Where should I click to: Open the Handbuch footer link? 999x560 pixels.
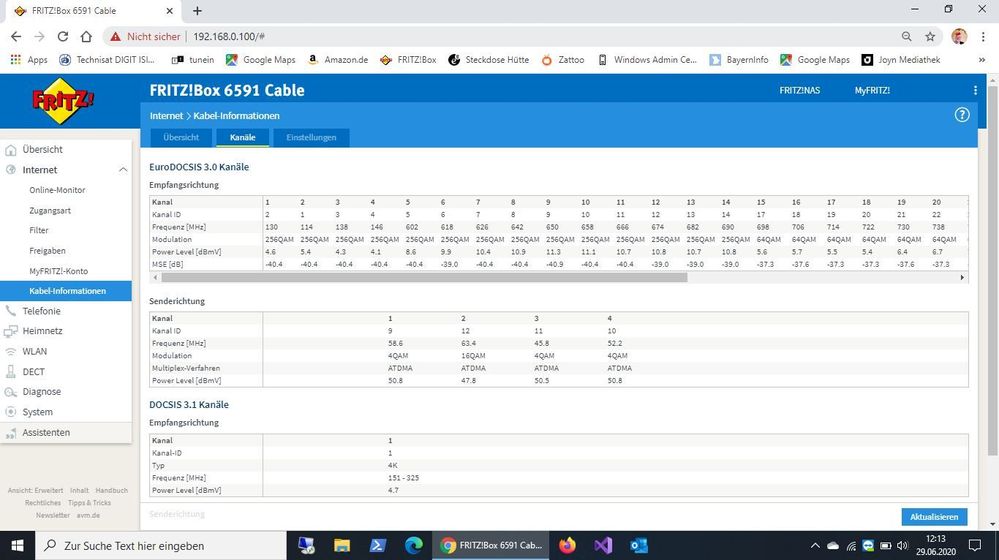(111, 491)
